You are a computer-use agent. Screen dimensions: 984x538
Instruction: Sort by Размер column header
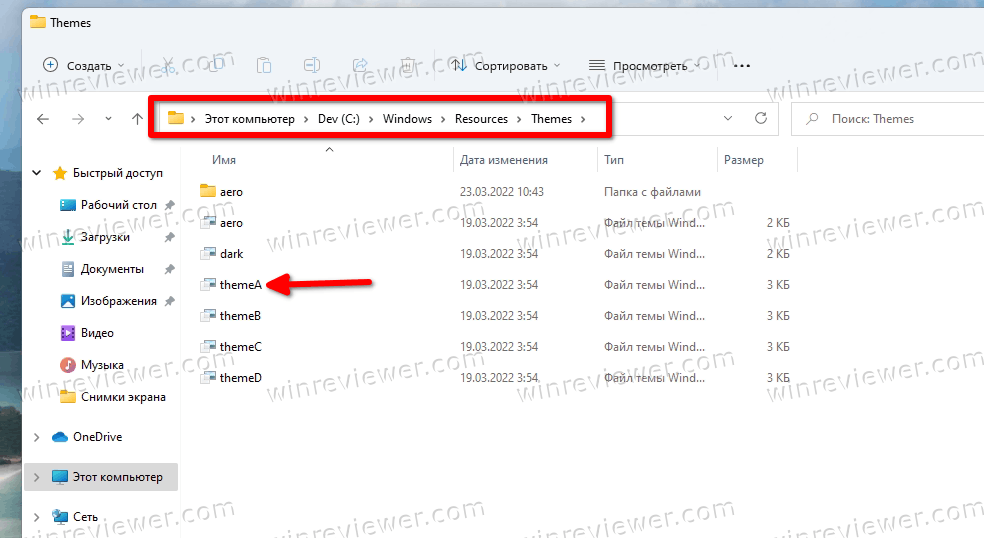[x=744, y=160]
